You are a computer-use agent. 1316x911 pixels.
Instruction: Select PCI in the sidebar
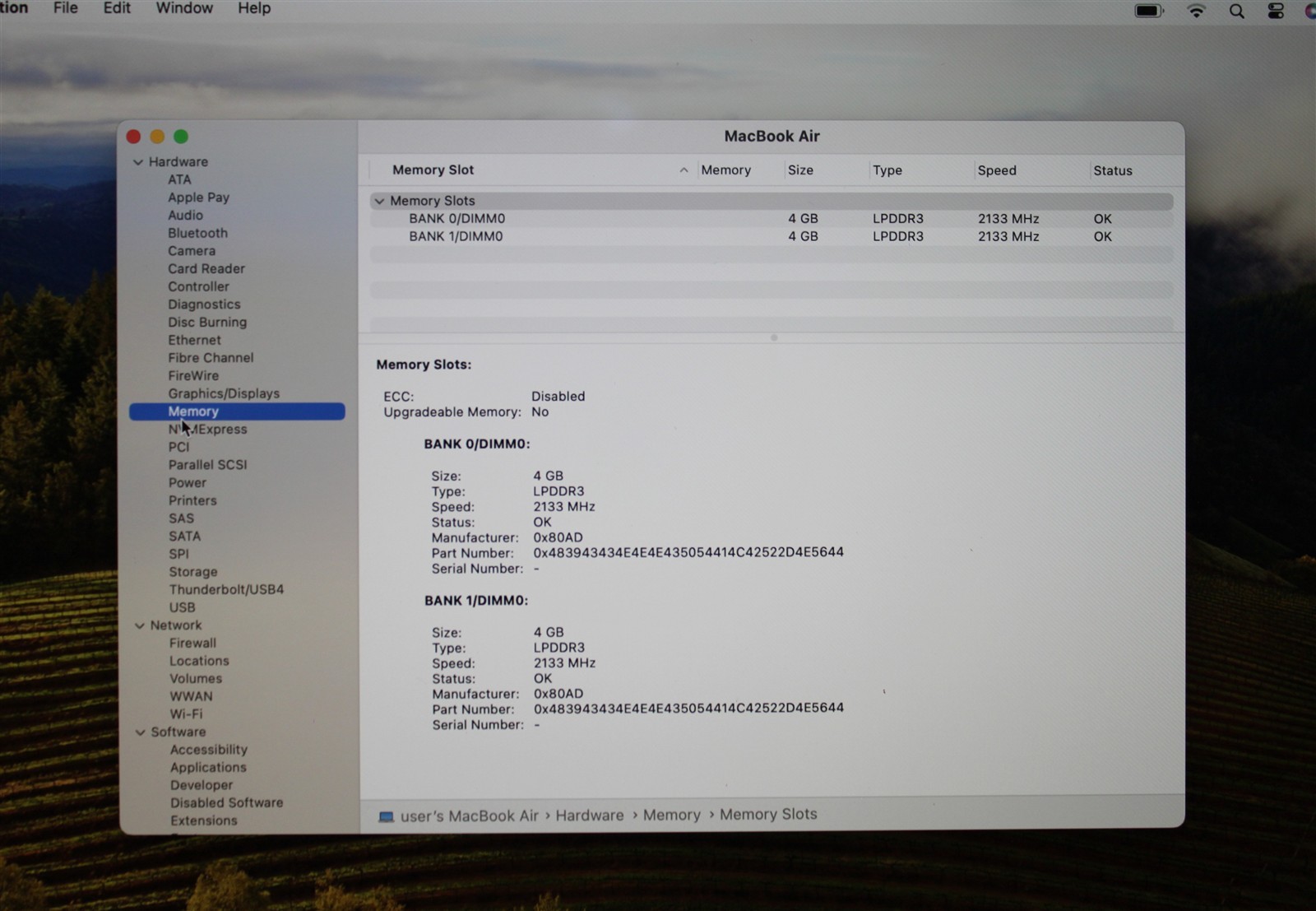(178, 447)
